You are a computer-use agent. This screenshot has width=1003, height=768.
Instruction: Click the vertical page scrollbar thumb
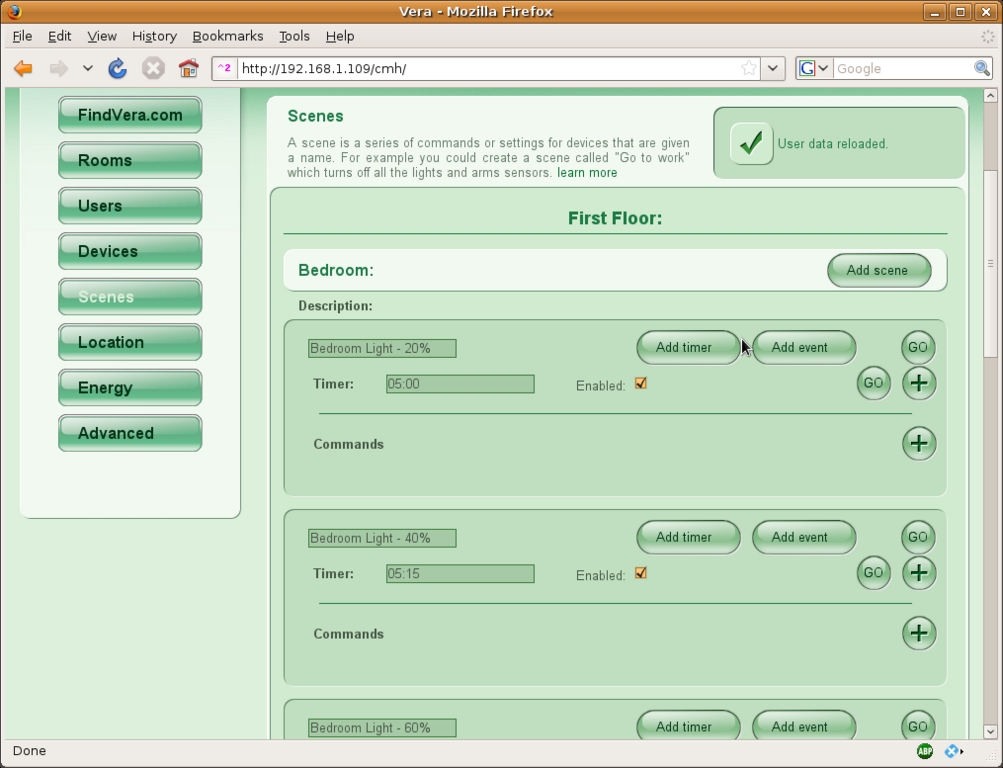pos(990,263)
